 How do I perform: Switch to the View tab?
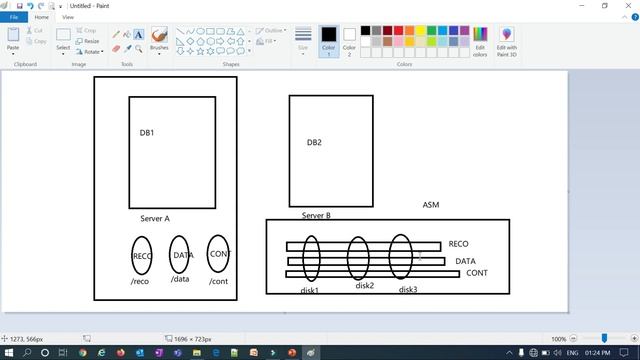click(x=68, y=17)
